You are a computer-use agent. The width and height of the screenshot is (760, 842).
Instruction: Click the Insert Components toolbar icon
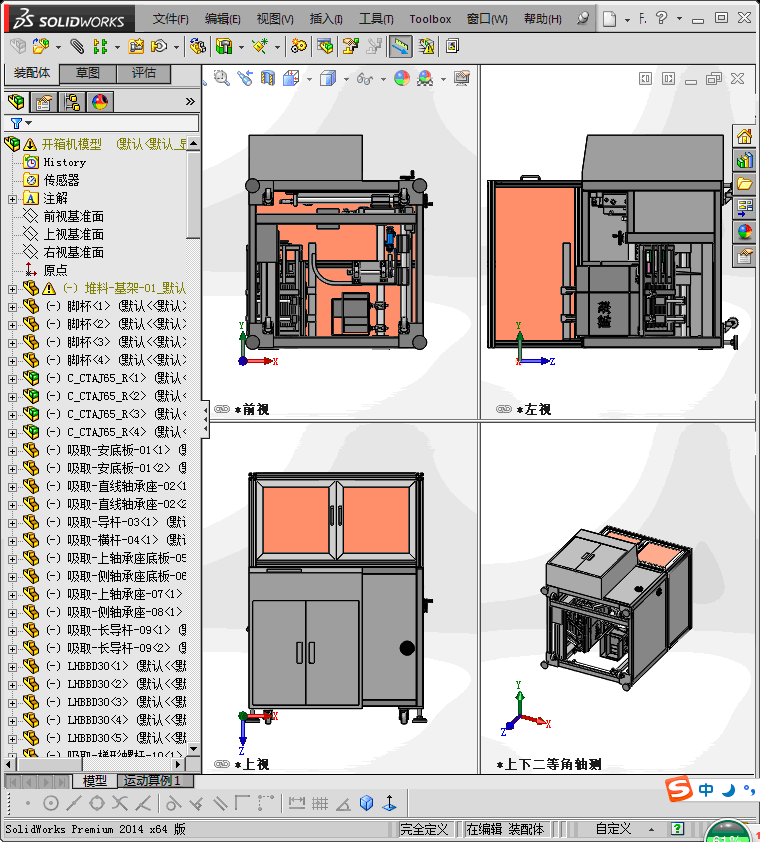point(40,47)
